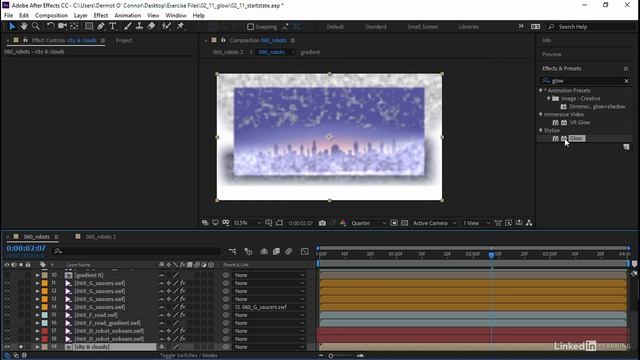Hide layer 11 060_G_saucers.swf eye
Viewport: 640px width, 360px height.
tap(7, 283)
